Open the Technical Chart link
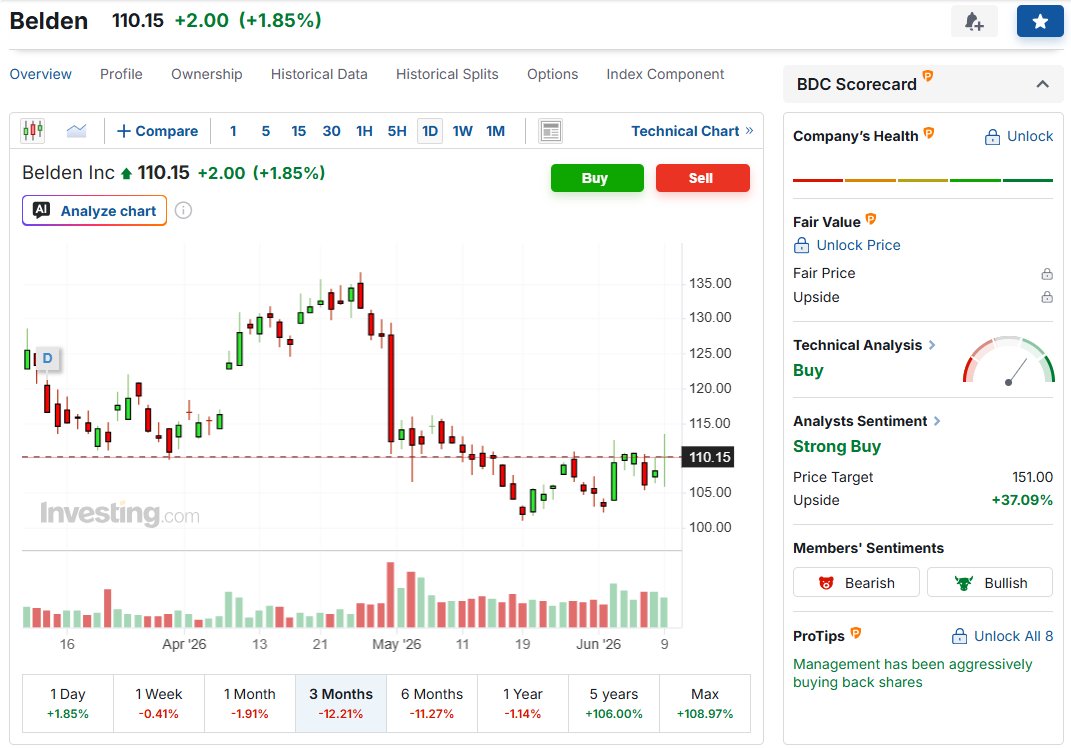This screenshot has width=1071, height=748. click(692, 130)
